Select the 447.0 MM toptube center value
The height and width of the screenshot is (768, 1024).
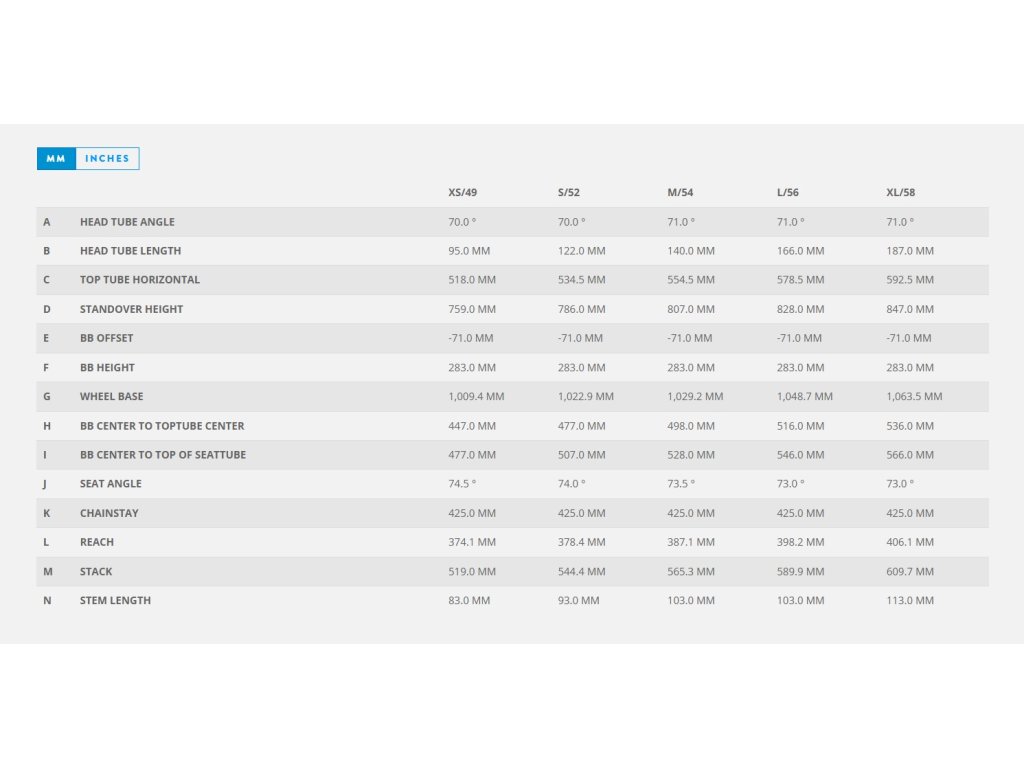pyautogui.click(x=472, y=426)
